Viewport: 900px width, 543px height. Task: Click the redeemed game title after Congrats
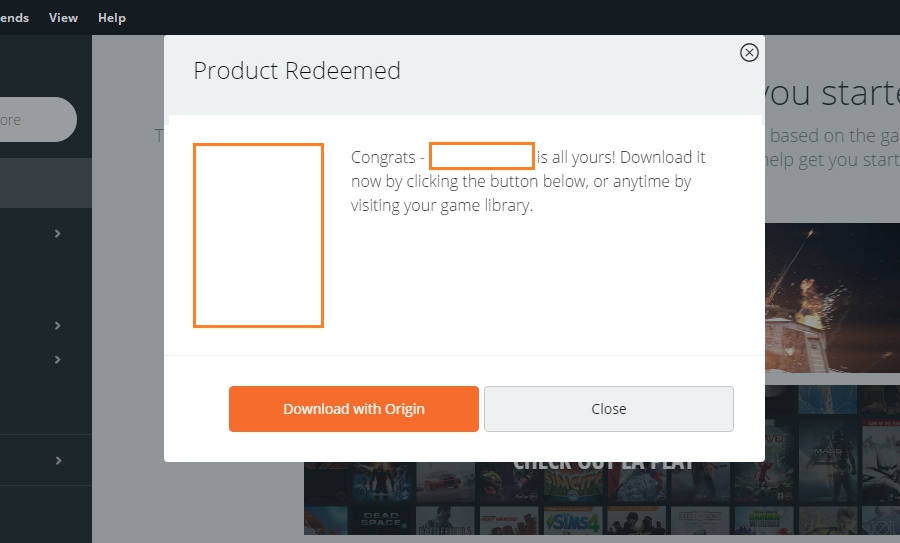point(481,157)
